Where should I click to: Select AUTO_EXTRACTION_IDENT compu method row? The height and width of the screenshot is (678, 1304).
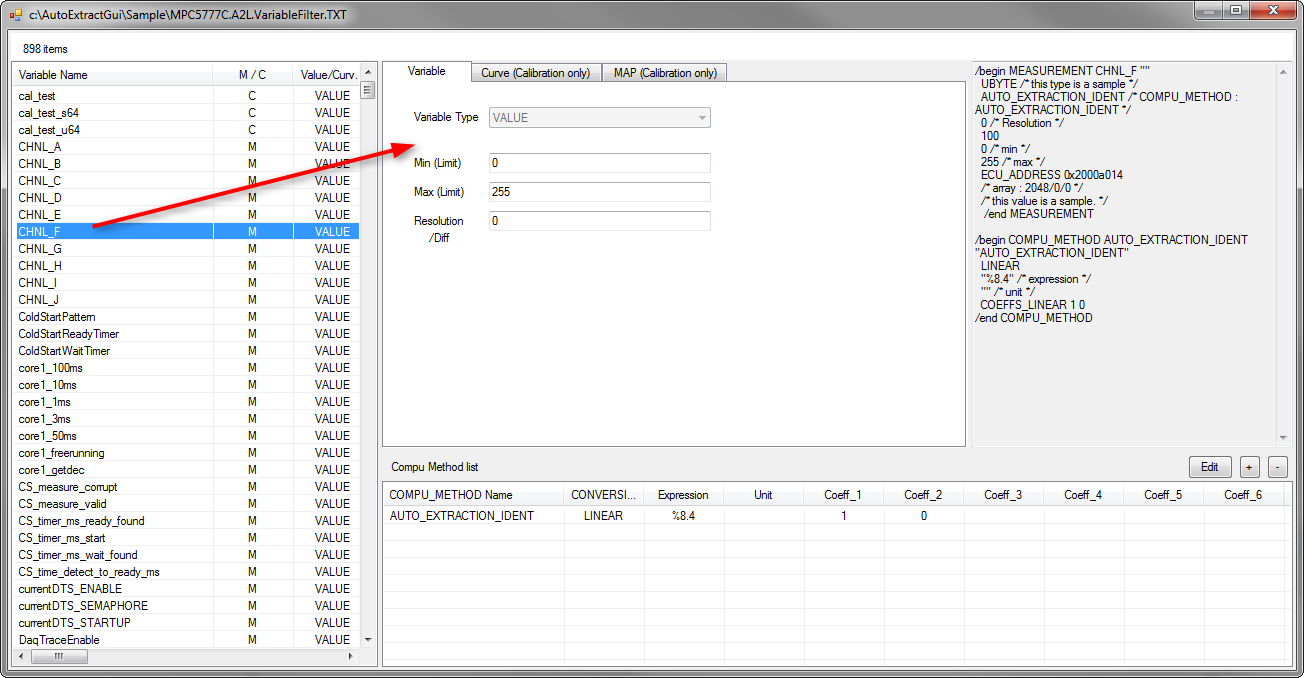pos(834,516)
